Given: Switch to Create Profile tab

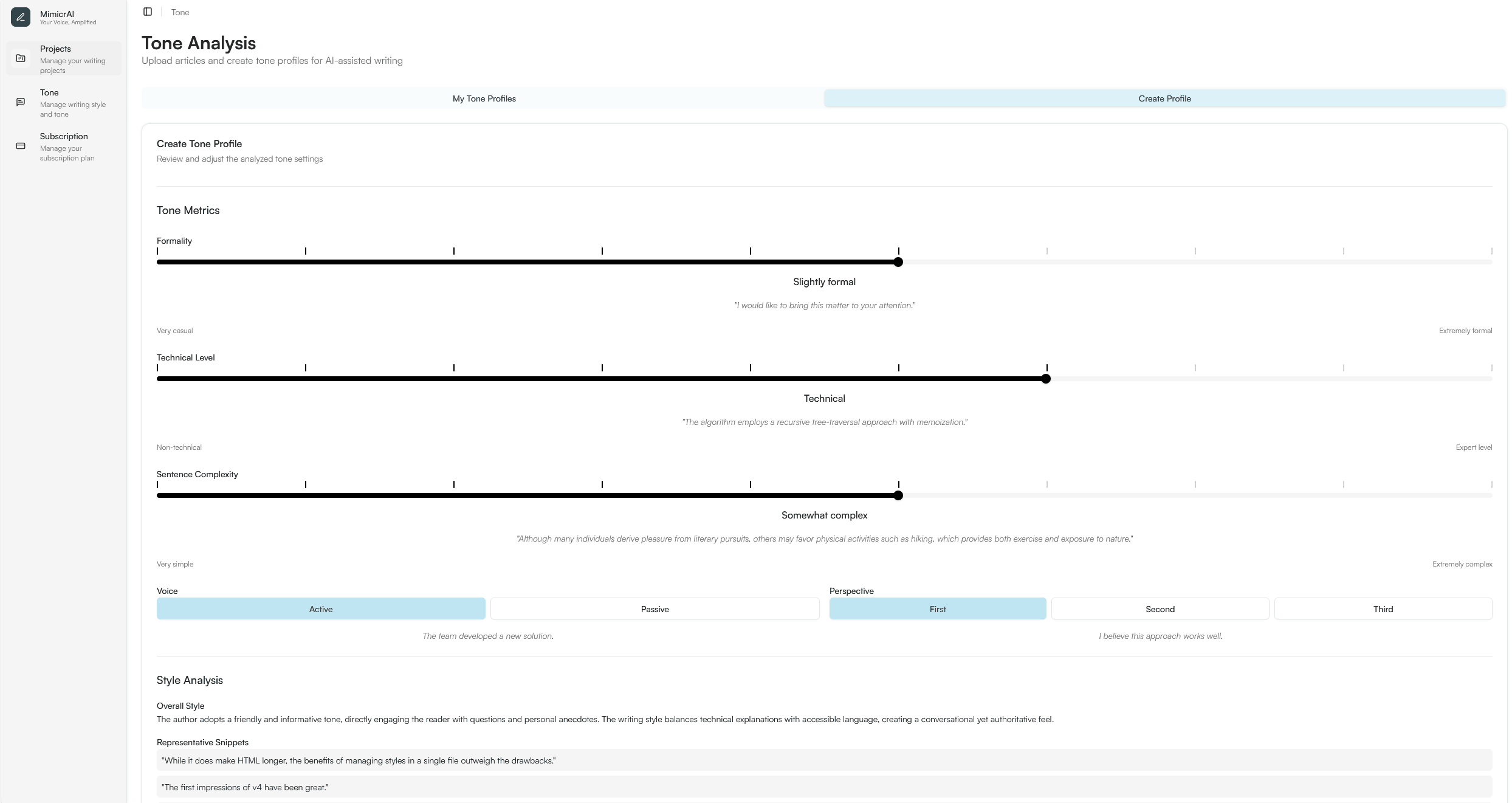Looking at the screenshot, I should coord(1164,98).
